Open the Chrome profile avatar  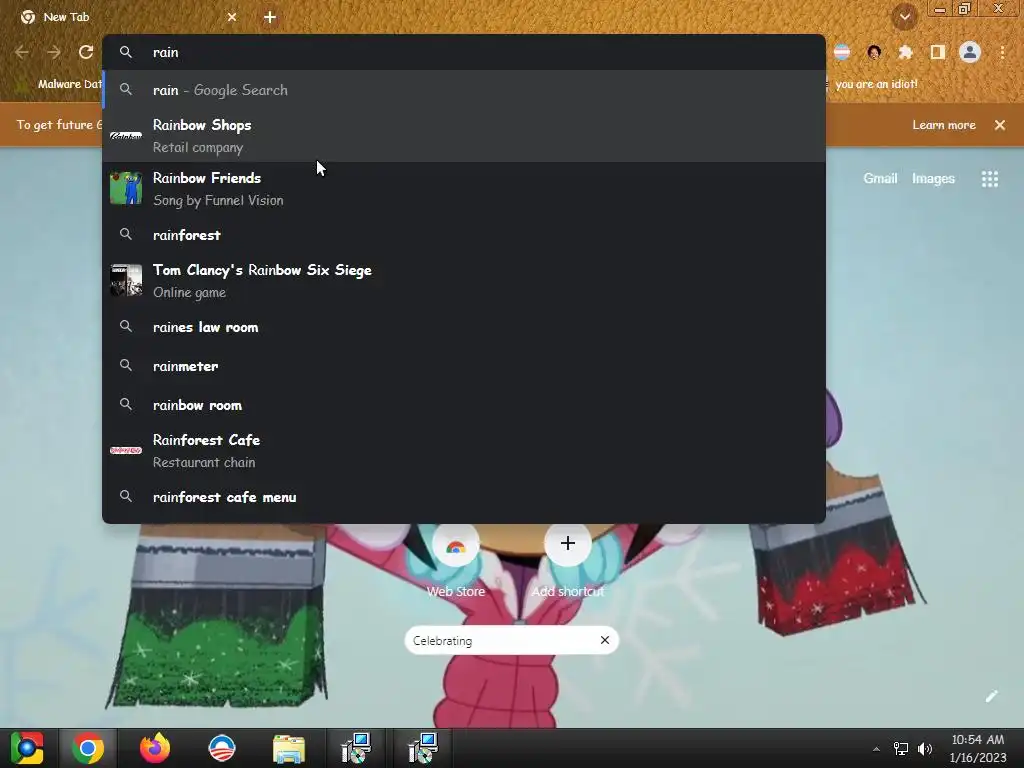970,52
